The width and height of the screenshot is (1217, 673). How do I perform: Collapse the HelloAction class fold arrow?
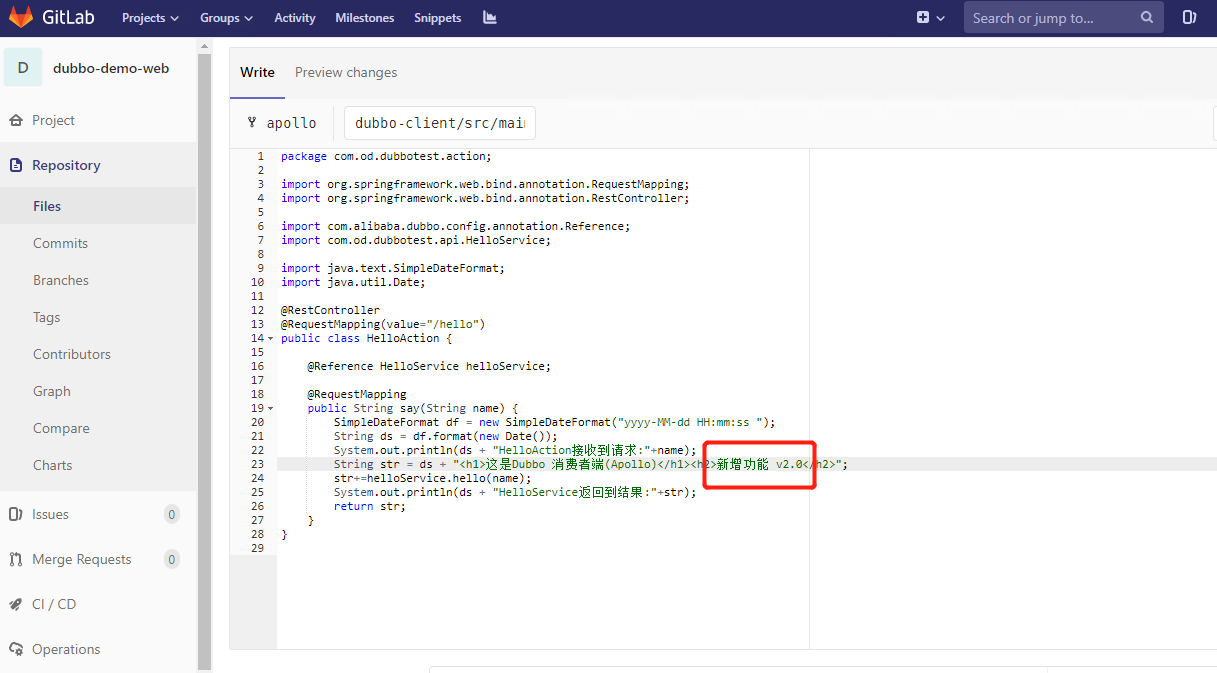coord(270,339)
